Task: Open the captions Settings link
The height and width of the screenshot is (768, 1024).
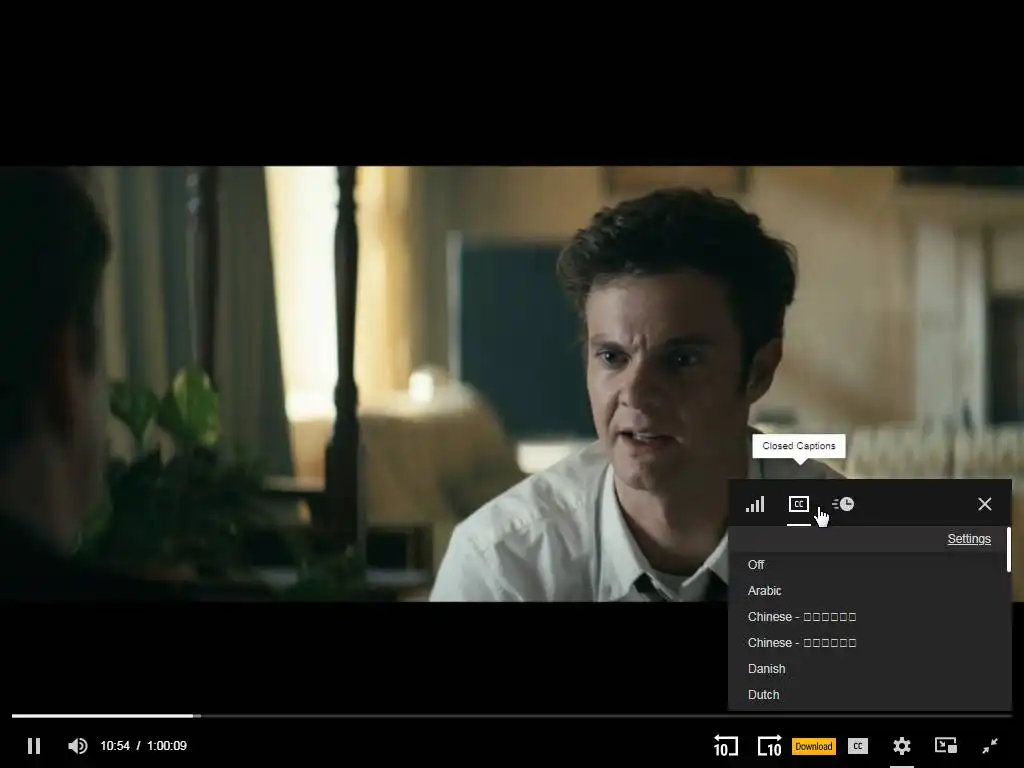Action: 969,539
